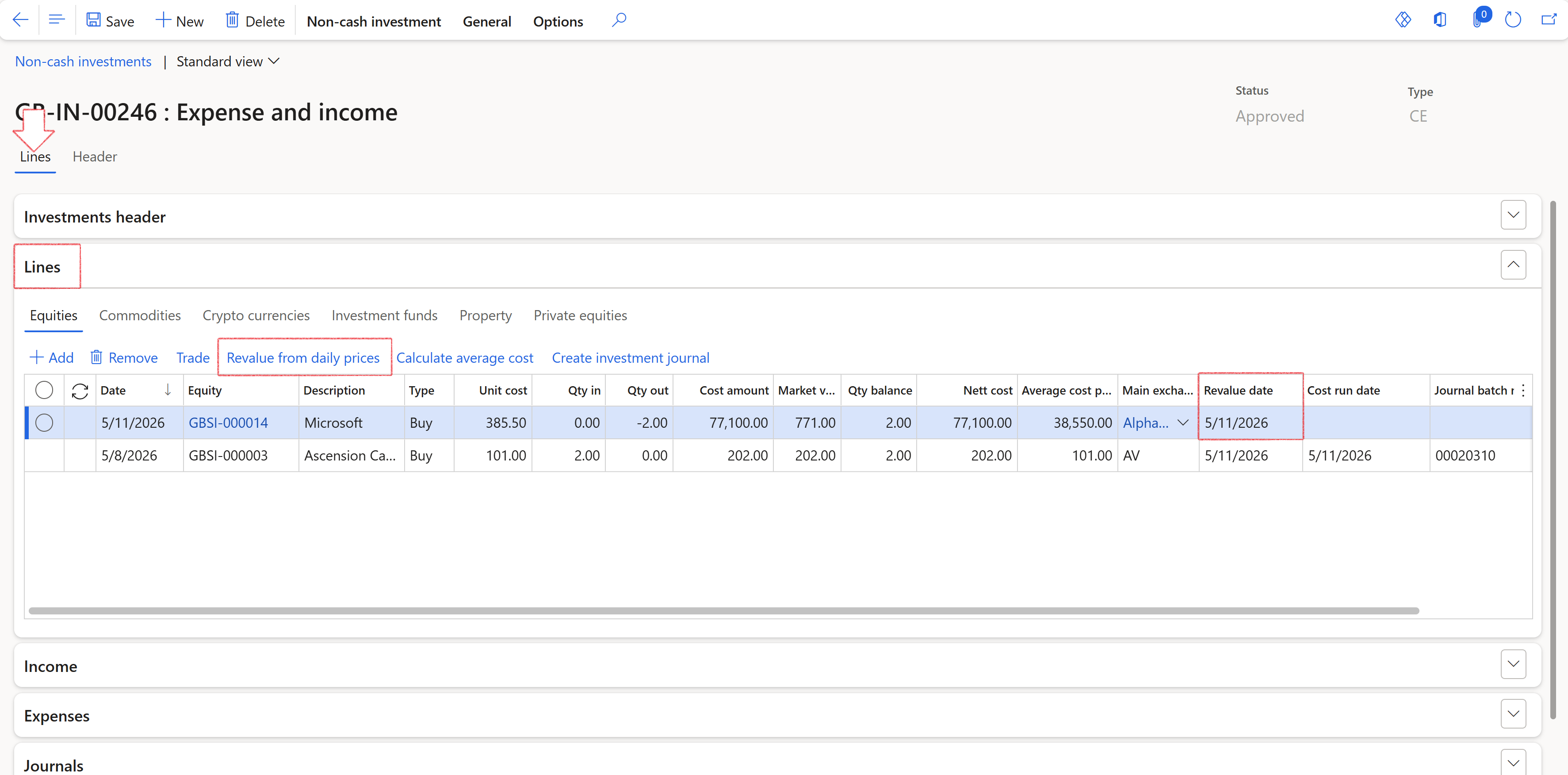Click Create investment journal
1568x775 pixels.
point(631,357)
